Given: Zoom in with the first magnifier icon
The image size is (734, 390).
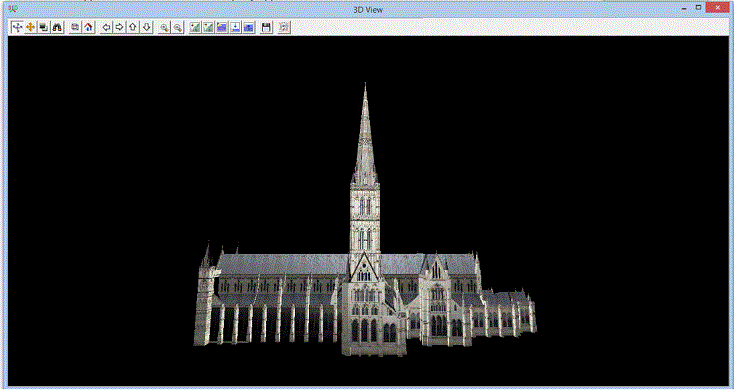Looking at the screenshot, I should [x=164, y=27].
